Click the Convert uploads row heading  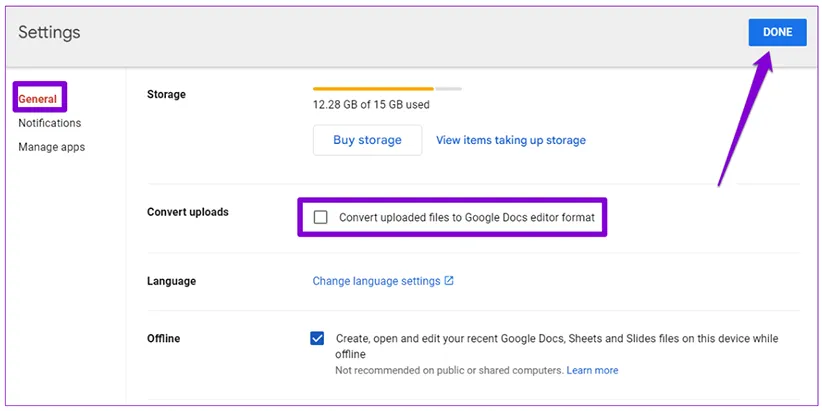pos(187,213)
